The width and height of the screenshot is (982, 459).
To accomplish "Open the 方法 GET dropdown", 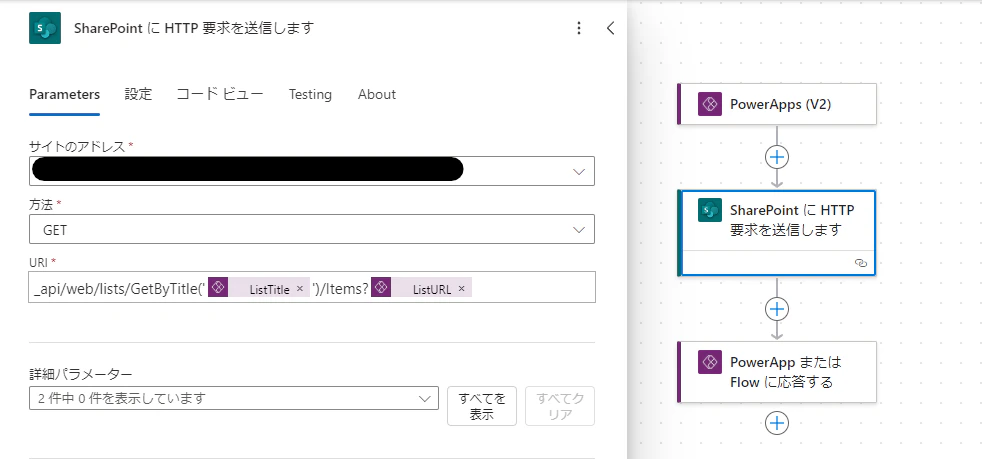I will pyautogui.click(x=312, y=229).
